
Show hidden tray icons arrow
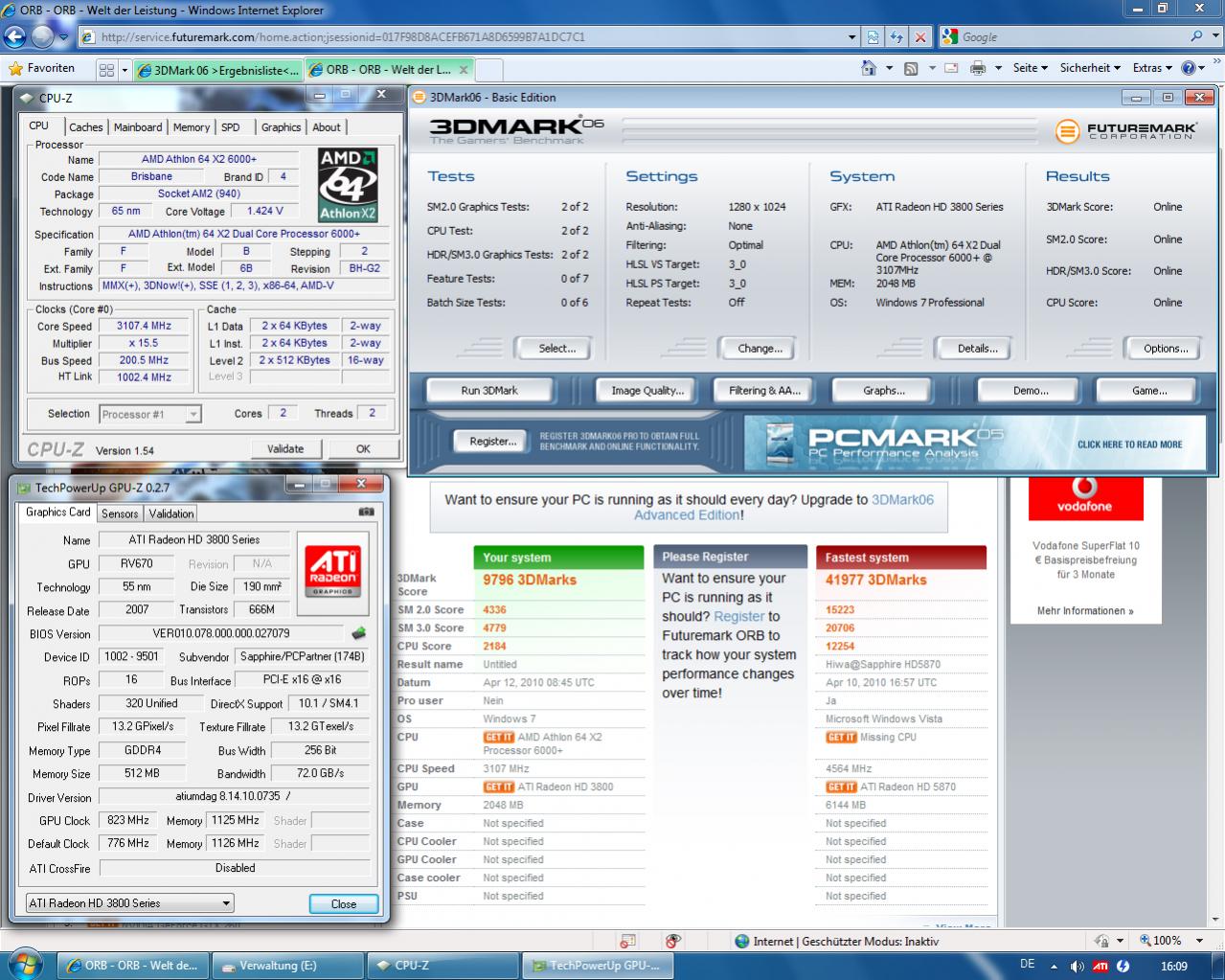point(1055,966)
